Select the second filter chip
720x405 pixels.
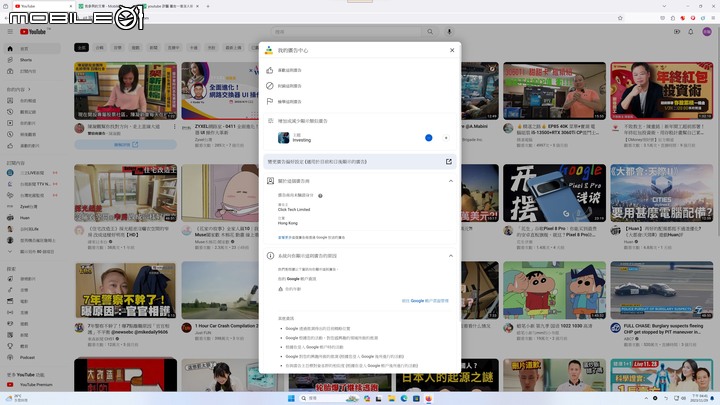point(100,47)
